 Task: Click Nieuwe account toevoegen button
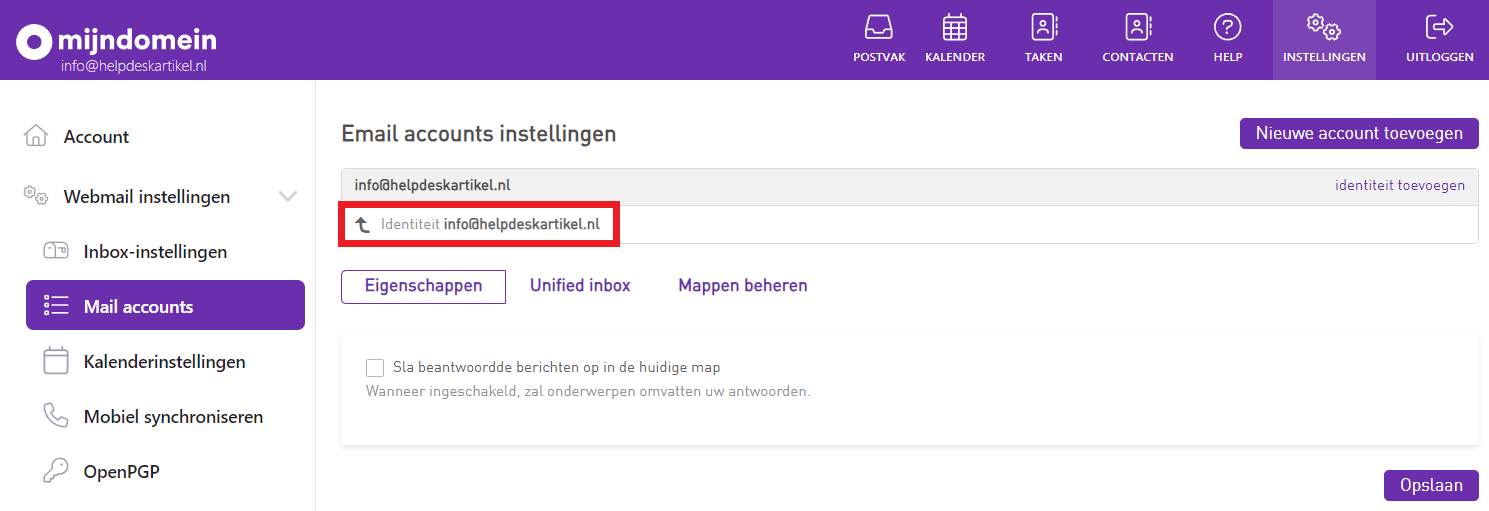tap(1358, 133)
